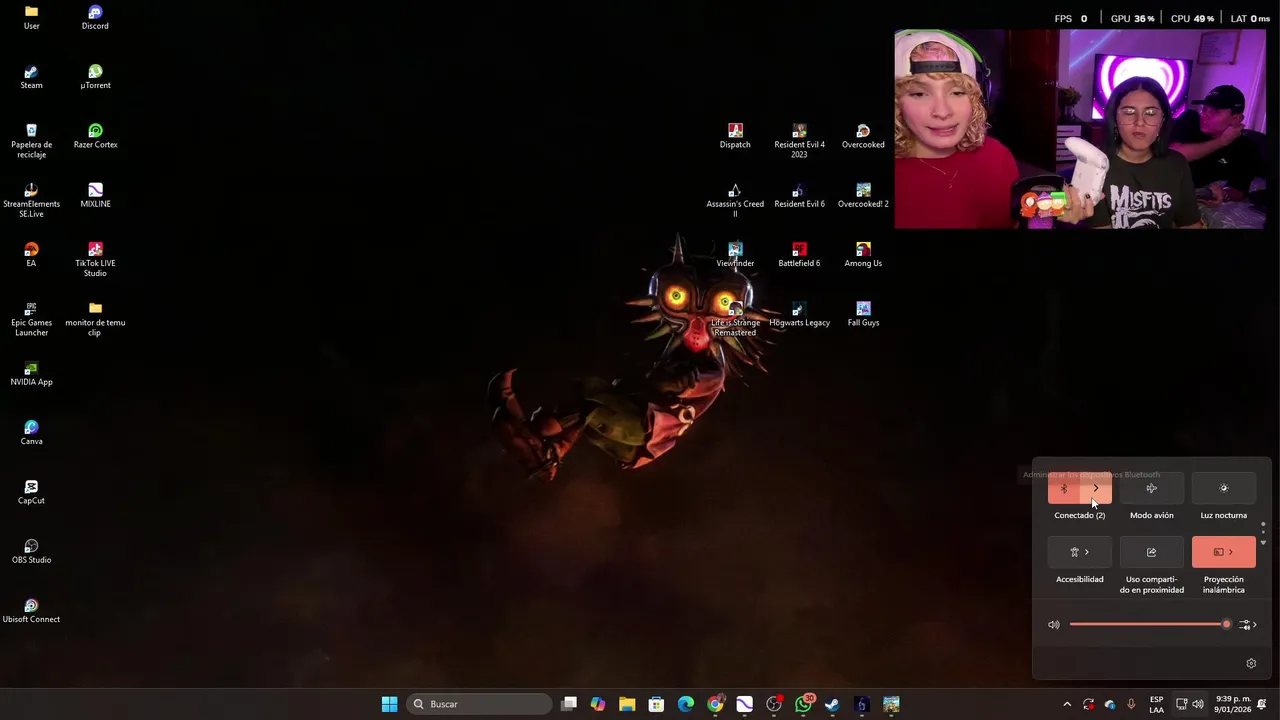Open the Accesibilidad quick settings options

pyautogui.click(x=1080, y=552)
